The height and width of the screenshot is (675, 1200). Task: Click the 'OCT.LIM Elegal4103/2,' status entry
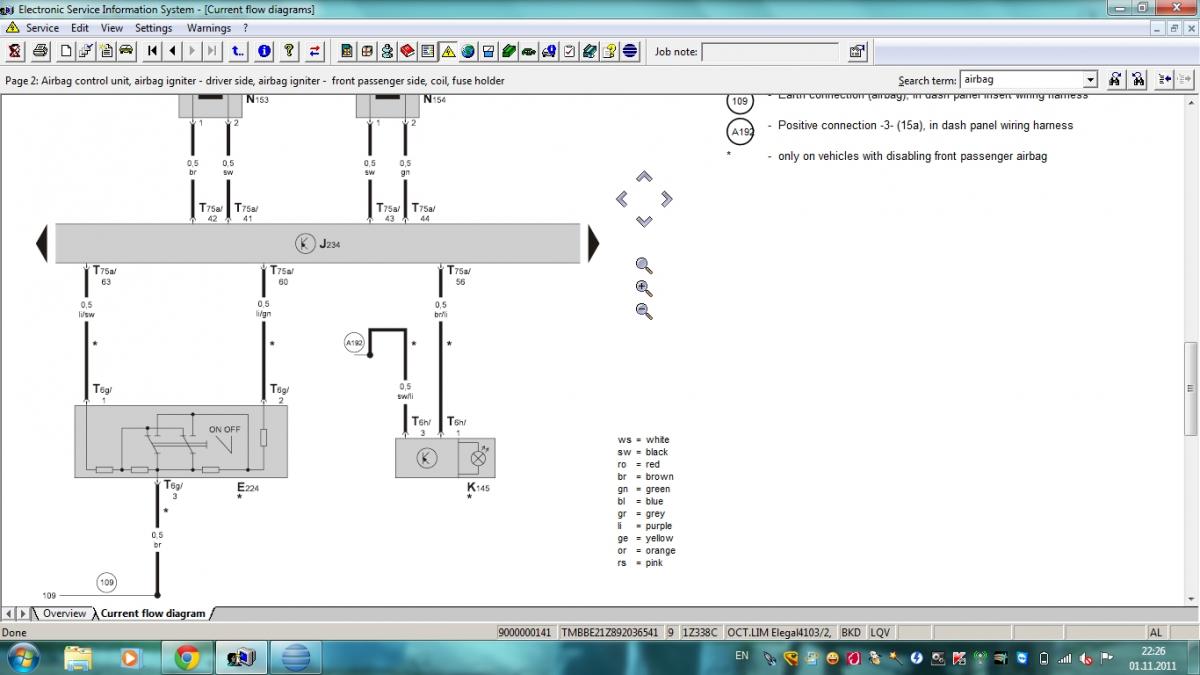(777, 632)
